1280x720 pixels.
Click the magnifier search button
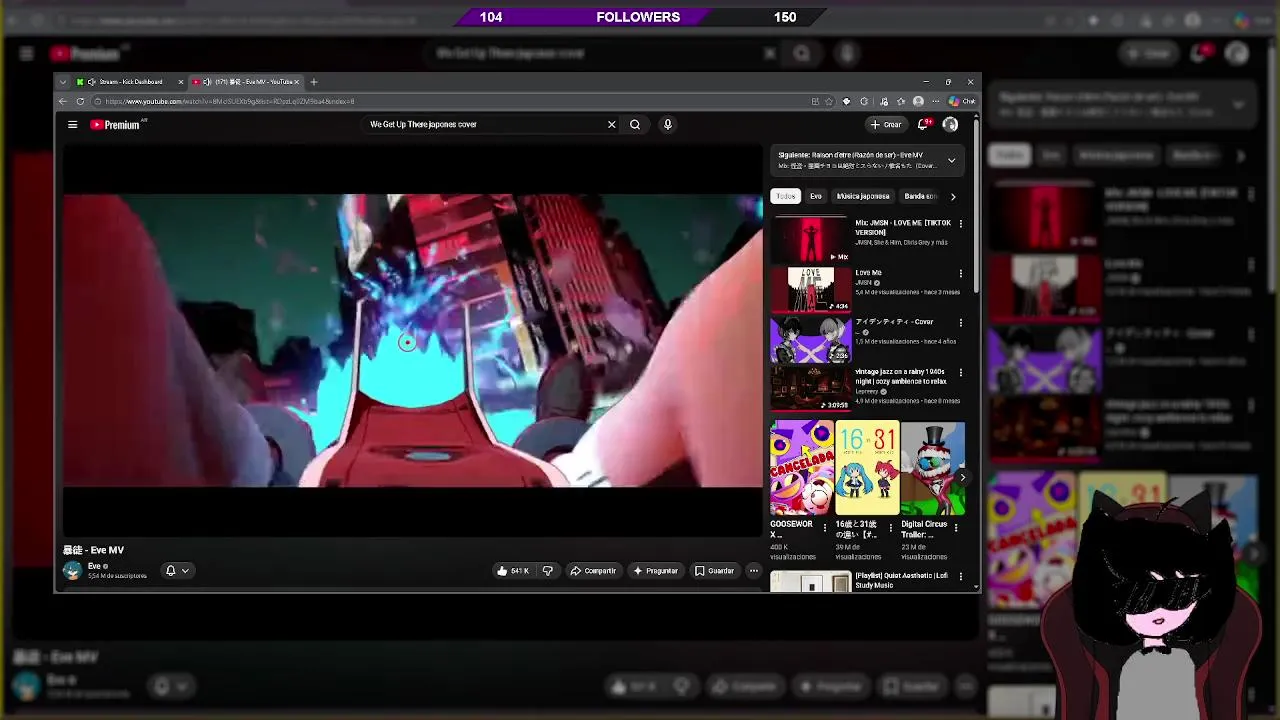[635, 124]
